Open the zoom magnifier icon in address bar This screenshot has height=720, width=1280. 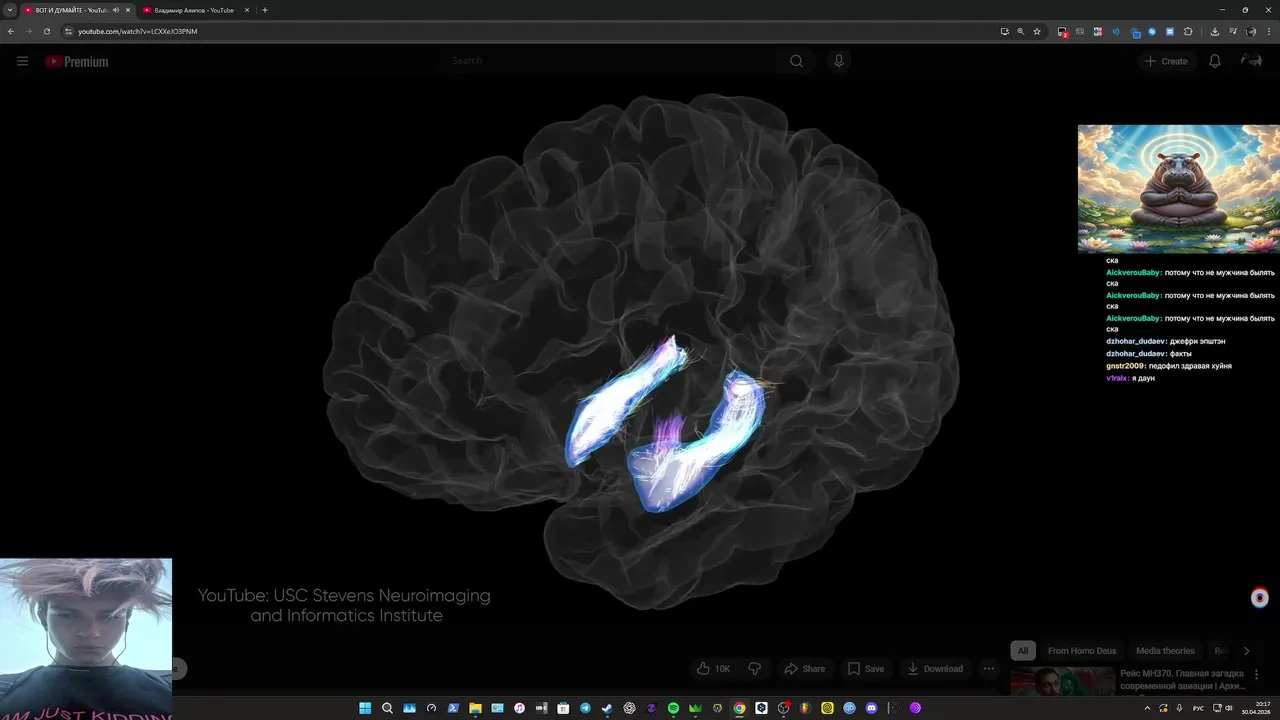1021,31
